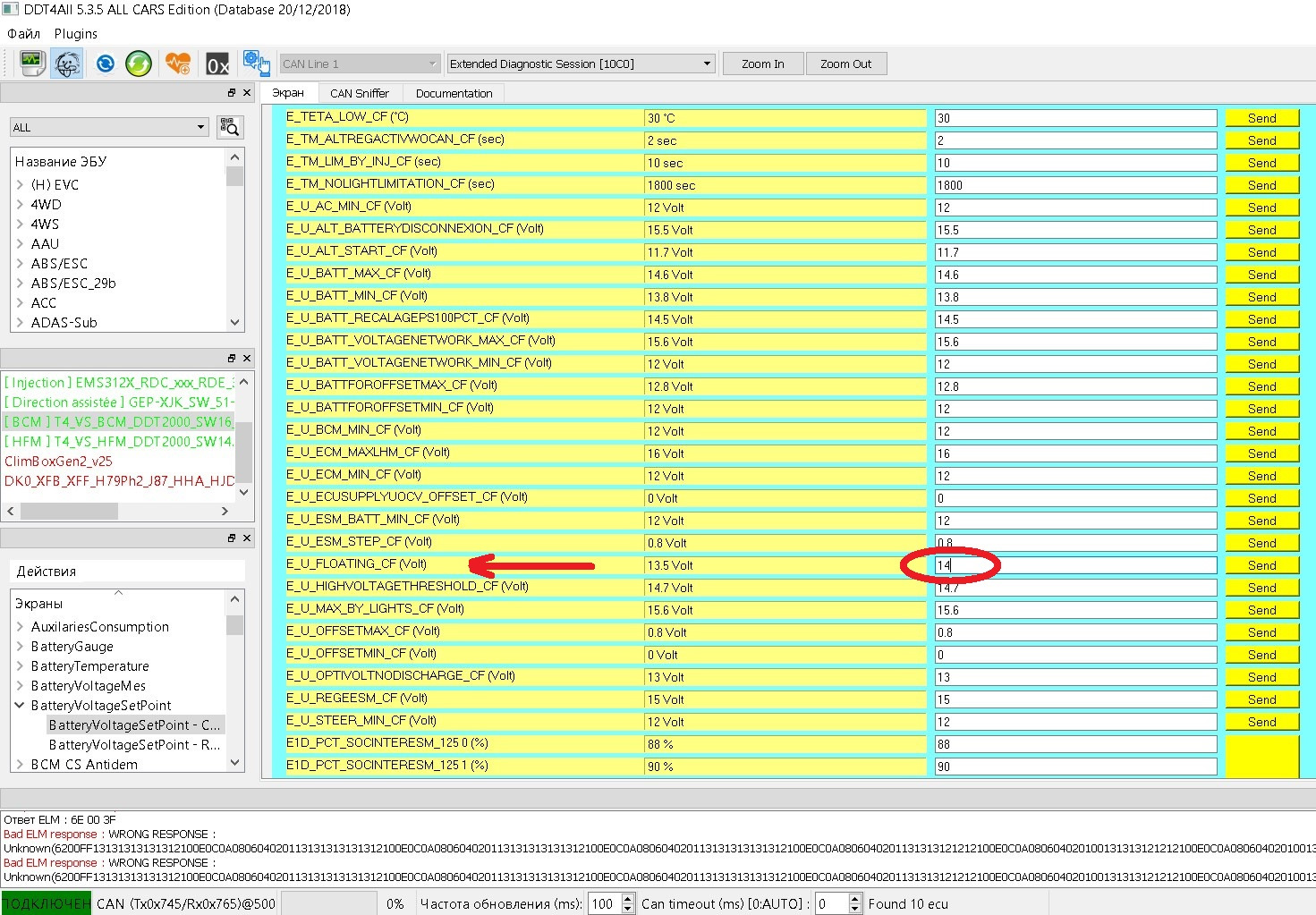This screenshot has height=915, width=1316.
Task: Float the dock panel containing the ALL filter
Action: click(232, 93)
